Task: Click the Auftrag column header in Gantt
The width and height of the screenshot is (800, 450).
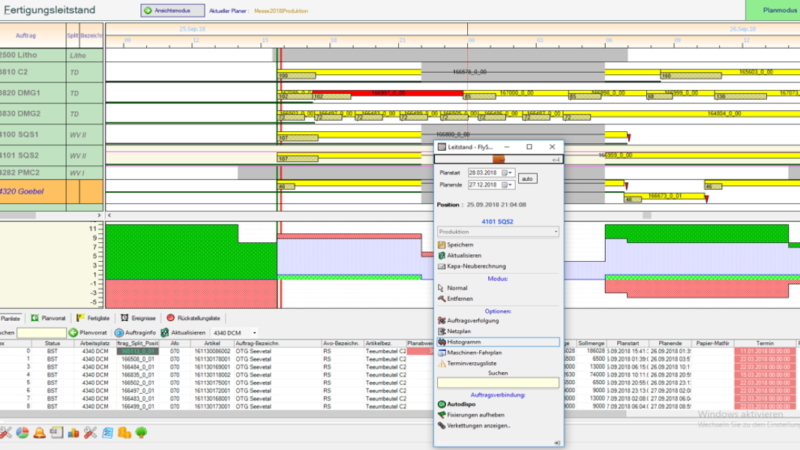Action: pos(26,35)
